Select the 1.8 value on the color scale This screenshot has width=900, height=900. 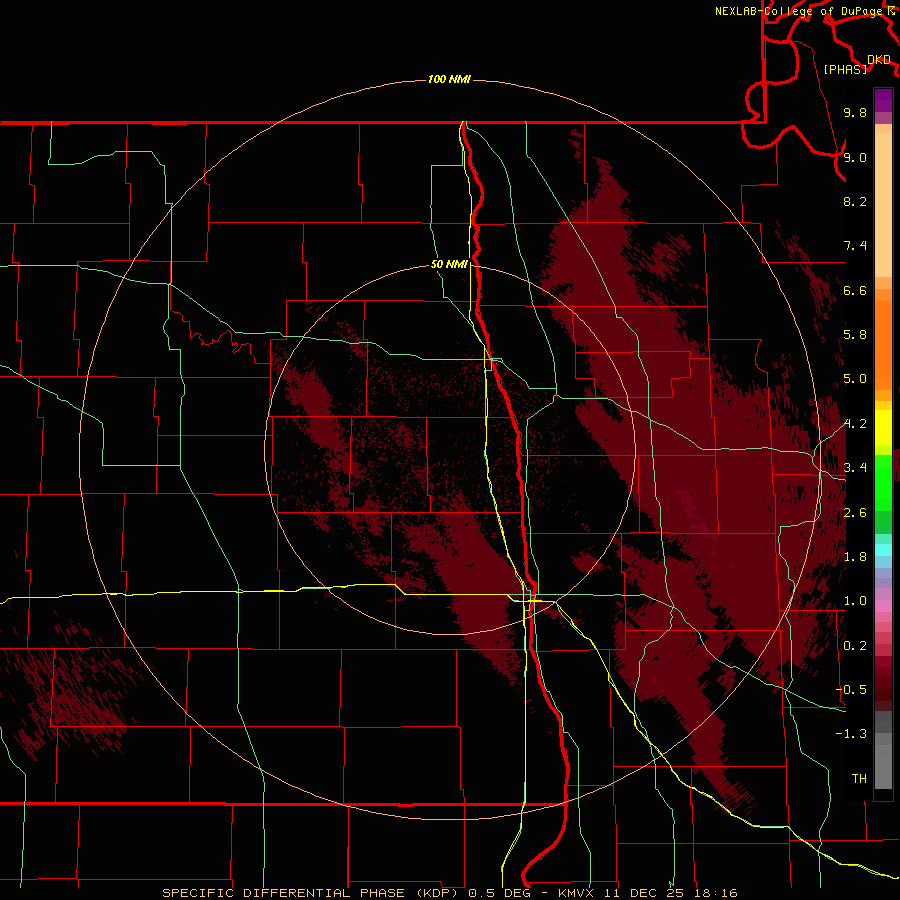pos(855,557)
